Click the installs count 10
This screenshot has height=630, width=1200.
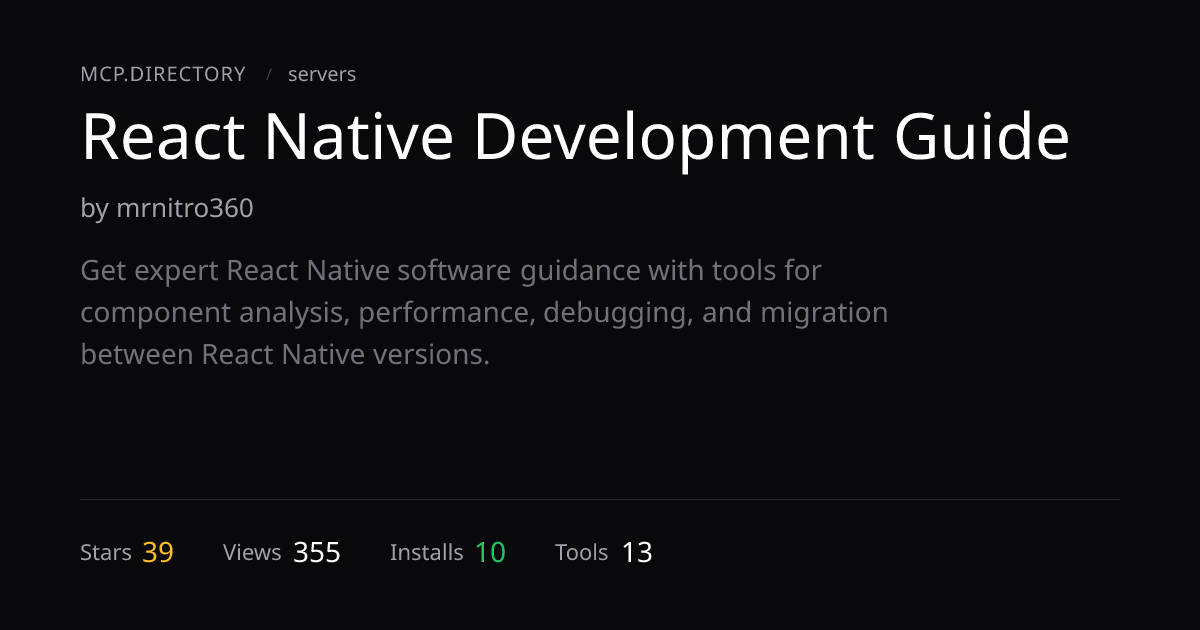coord(490,553)
